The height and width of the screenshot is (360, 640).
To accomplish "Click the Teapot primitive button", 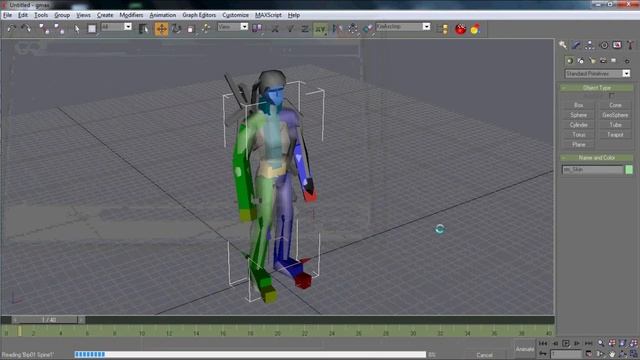I will tap(615, 135).
